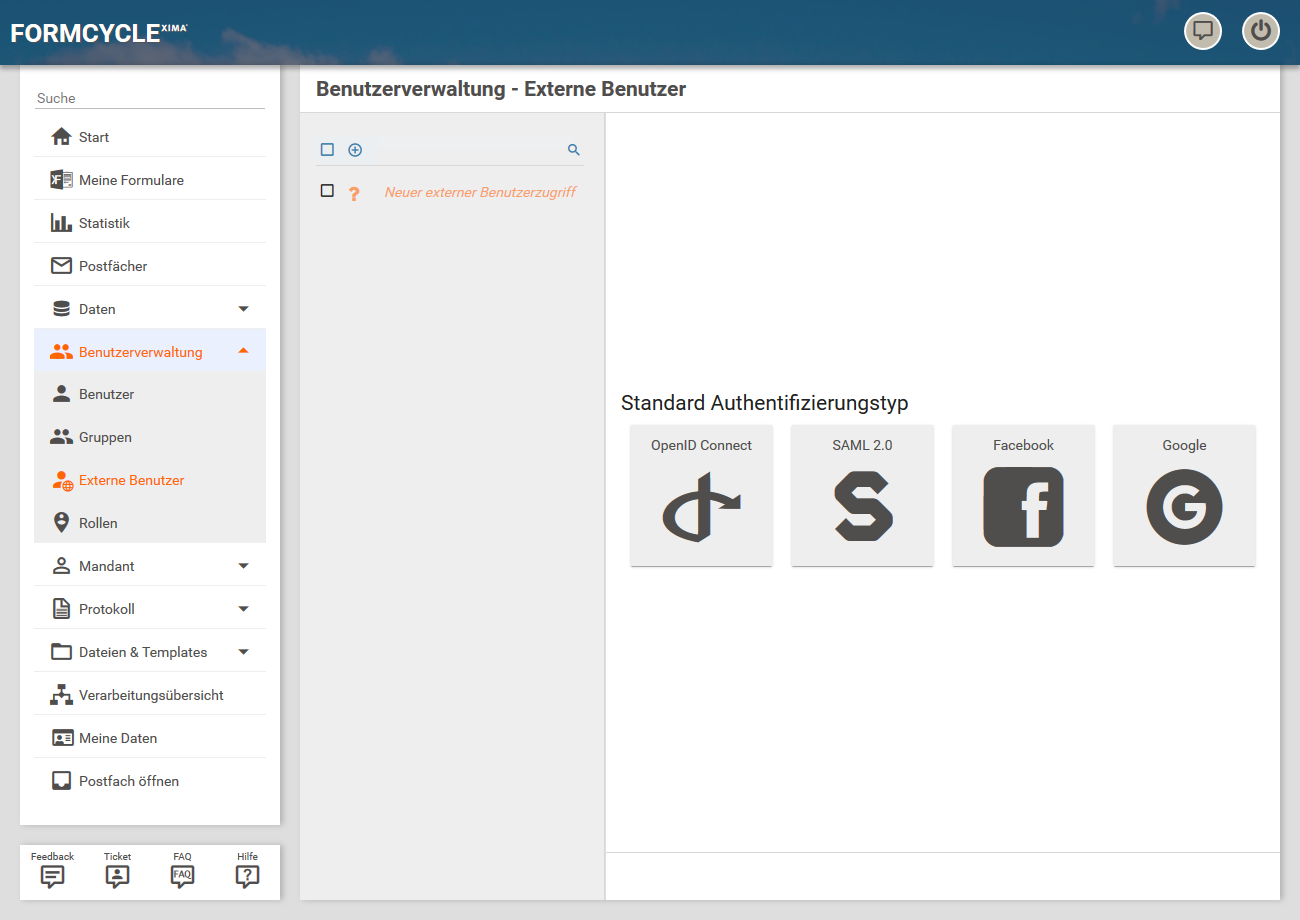Click the power logout icon in header
Viewport: 1300px width, 920px height.
click(1261, 31)
